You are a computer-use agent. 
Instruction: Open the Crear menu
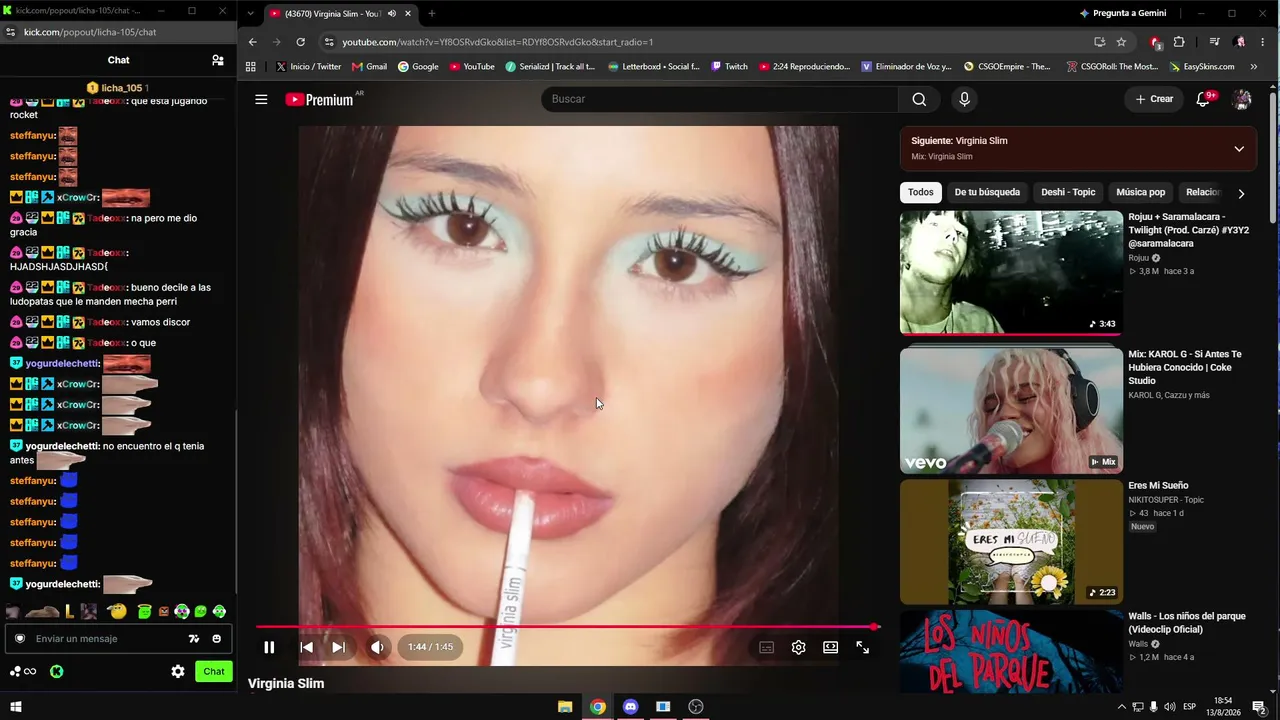pos(1154,99)
